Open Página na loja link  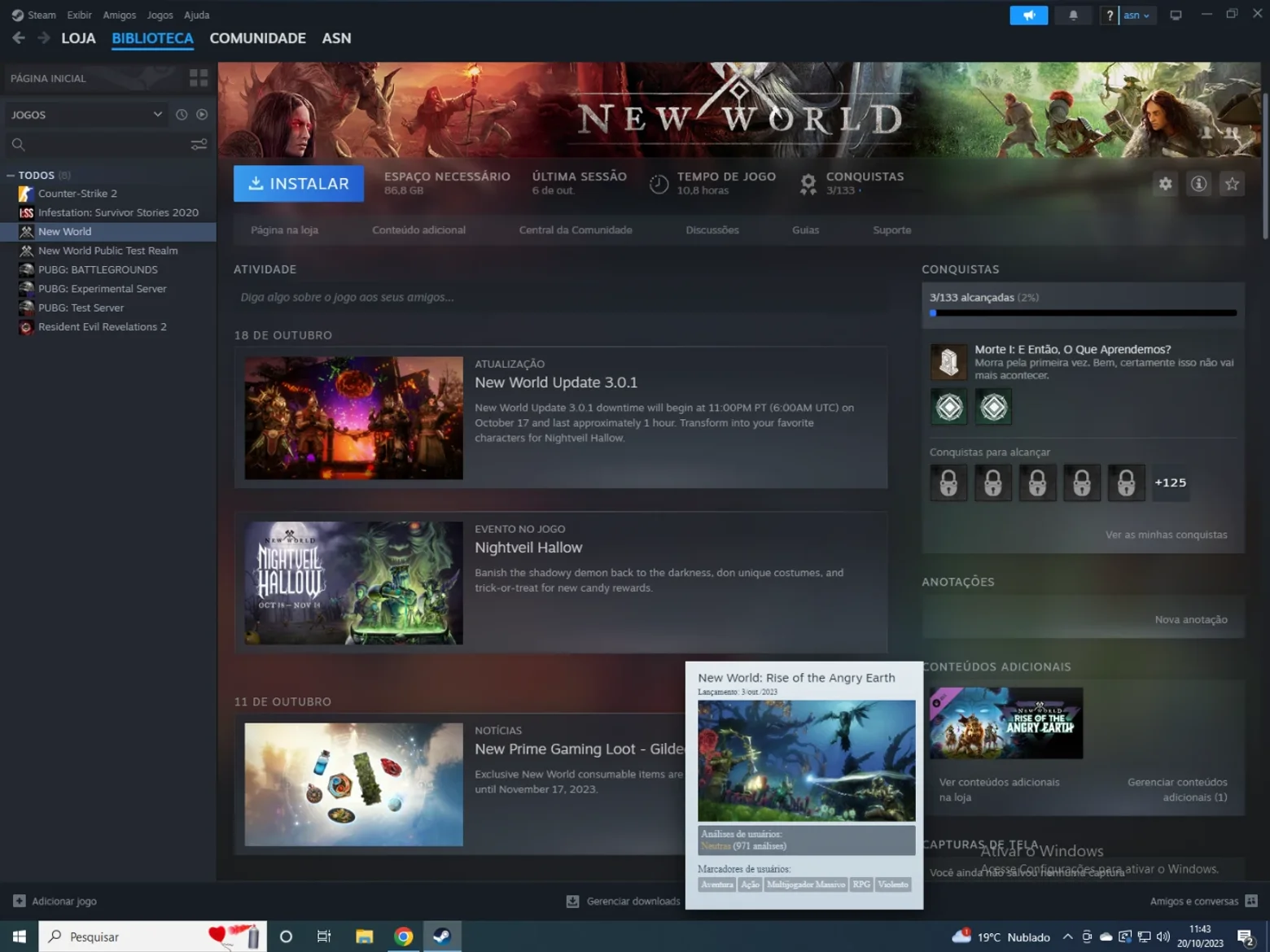[x=285, y=230]
